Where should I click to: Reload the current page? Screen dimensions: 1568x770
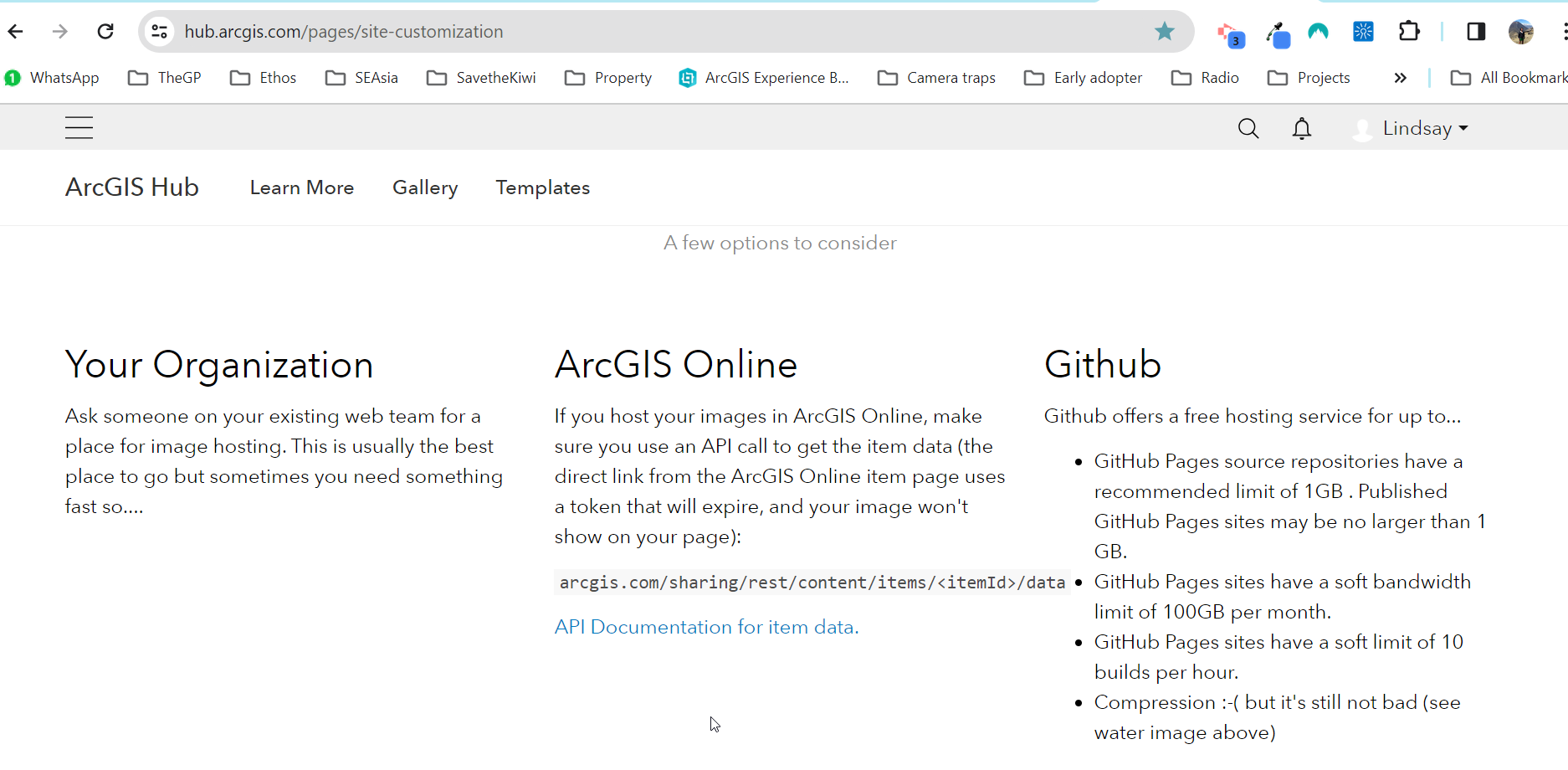coord(105,32)
